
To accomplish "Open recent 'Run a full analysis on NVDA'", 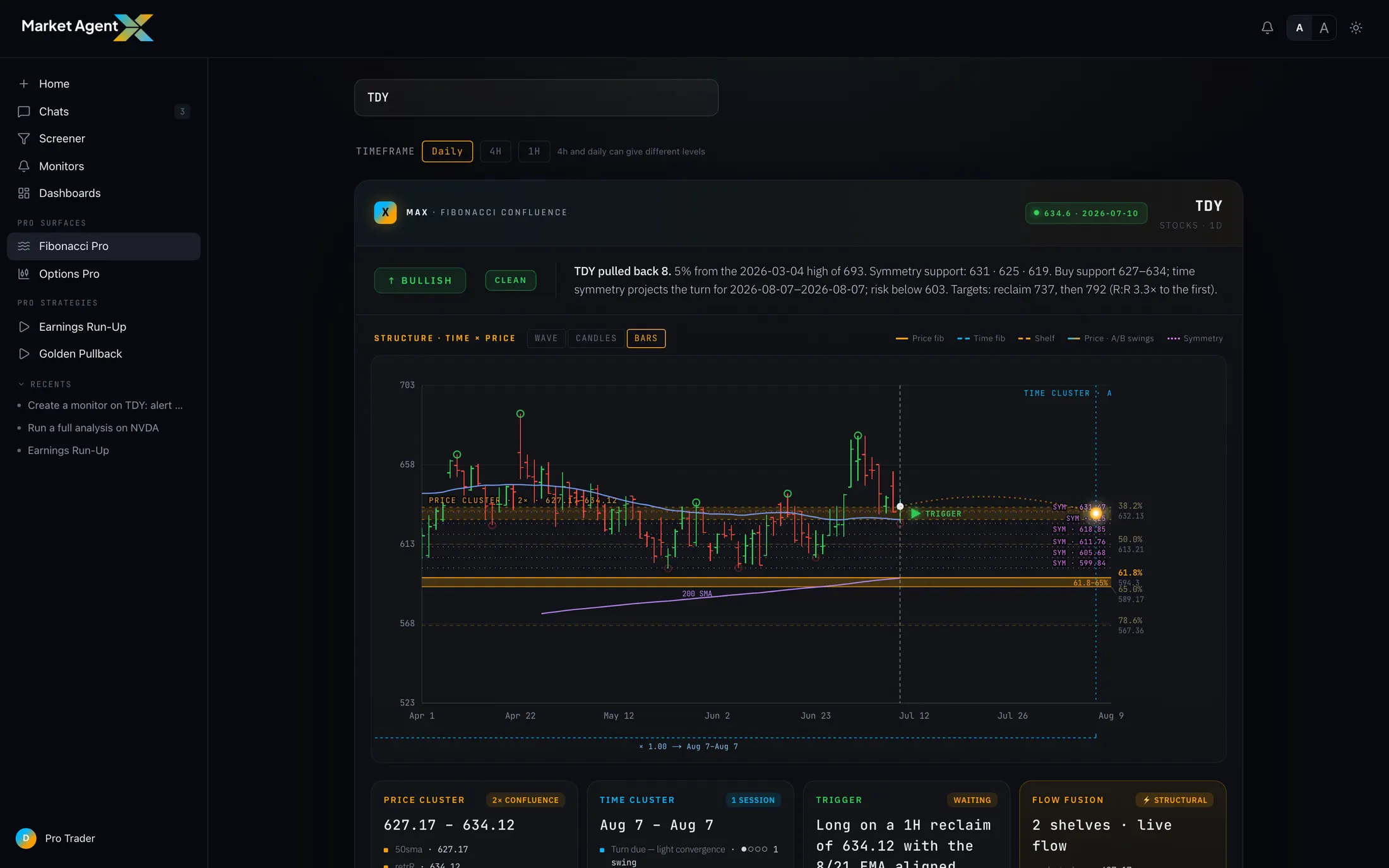I will pos(93,428).
